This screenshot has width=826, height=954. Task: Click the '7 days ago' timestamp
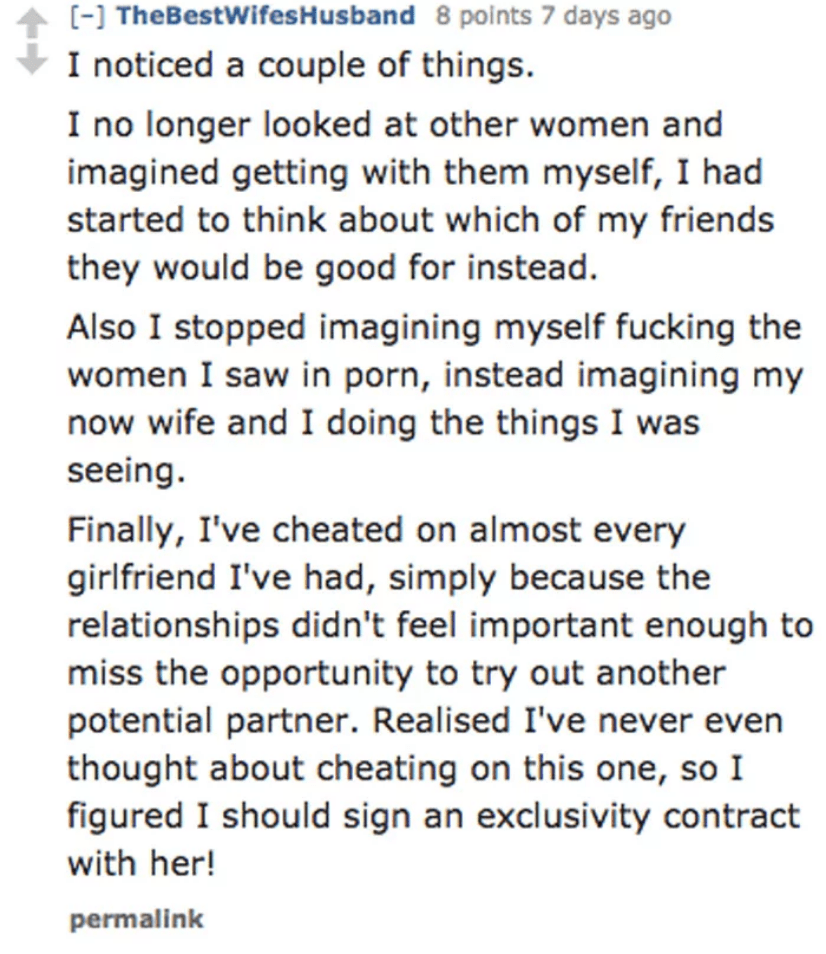pyautogui.click(x=606, y=16)
